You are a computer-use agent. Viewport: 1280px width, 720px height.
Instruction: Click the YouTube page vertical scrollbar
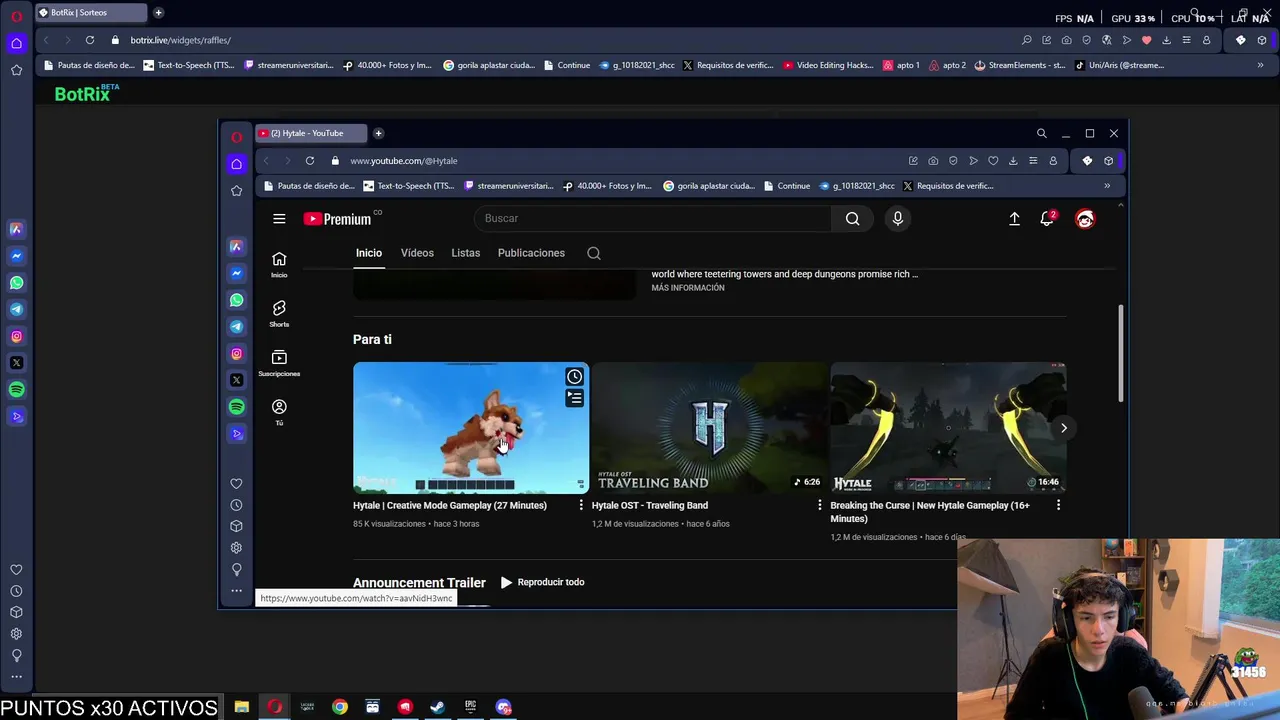pyautogui.click(x=1121, y=354)
